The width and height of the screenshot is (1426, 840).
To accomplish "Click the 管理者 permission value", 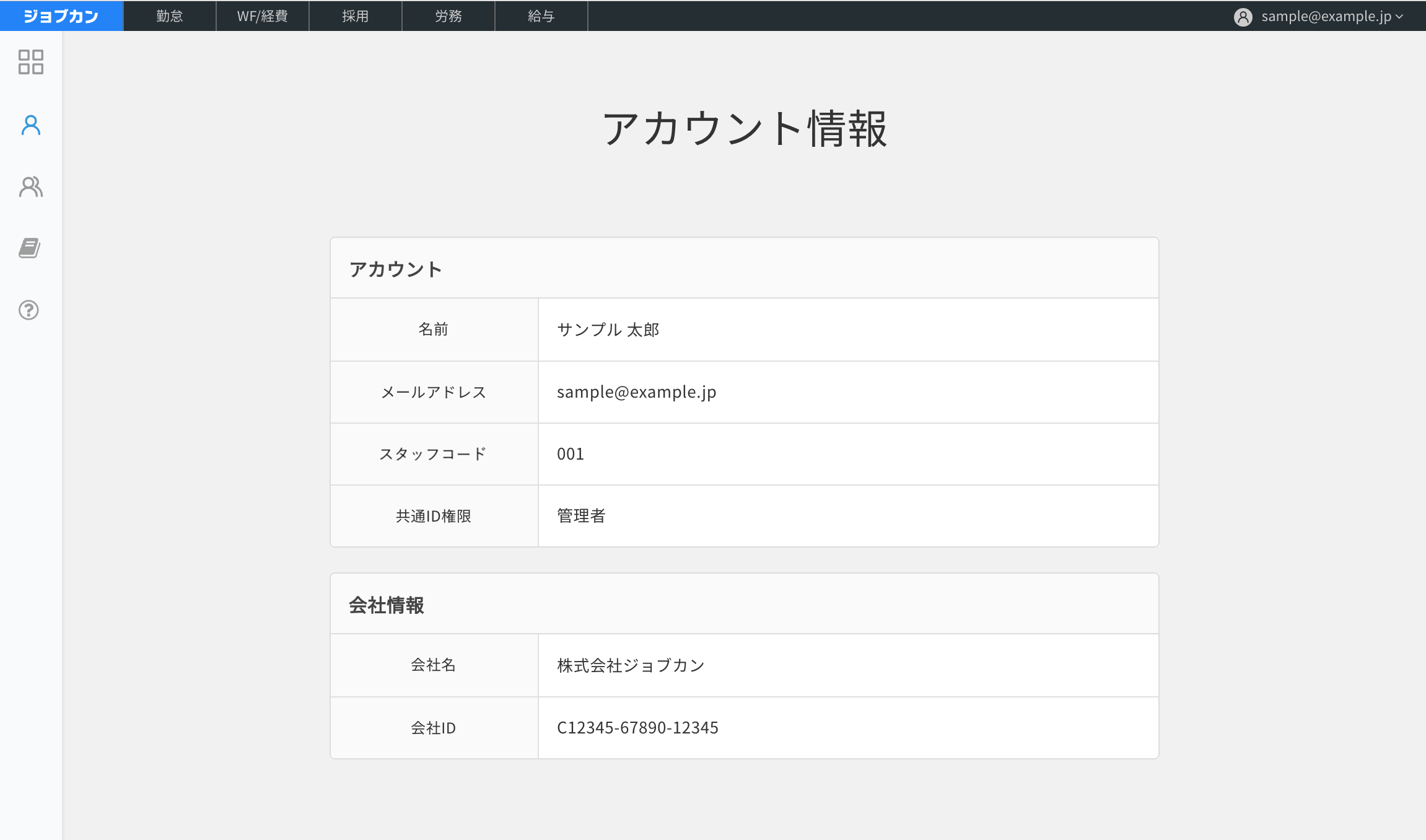I will click(581, 516).
